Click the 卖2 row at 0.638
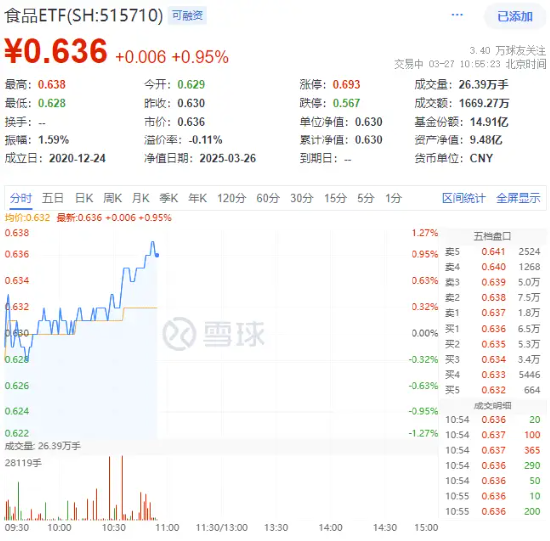 pyautogui.click(x=492, y=298)
